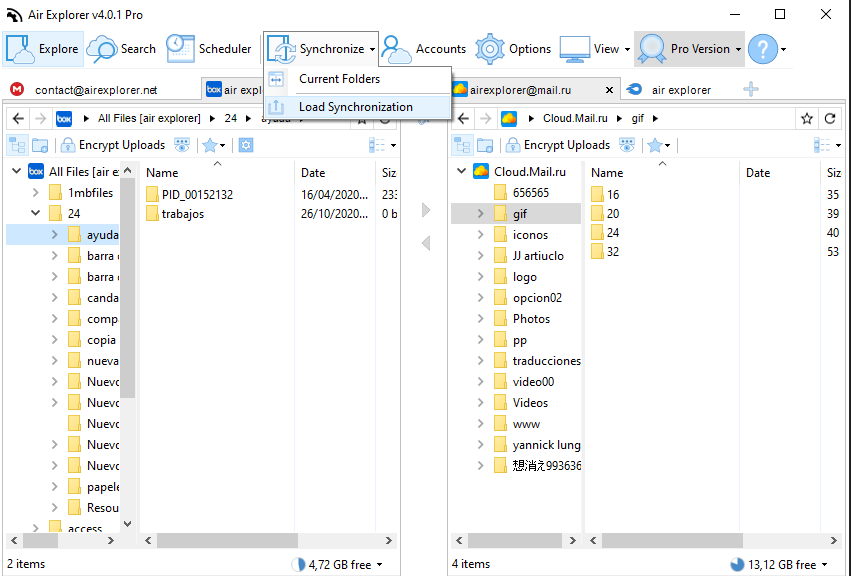Go back in the right pane
This screenshot has width=851, height=576.
pos(463,118)
